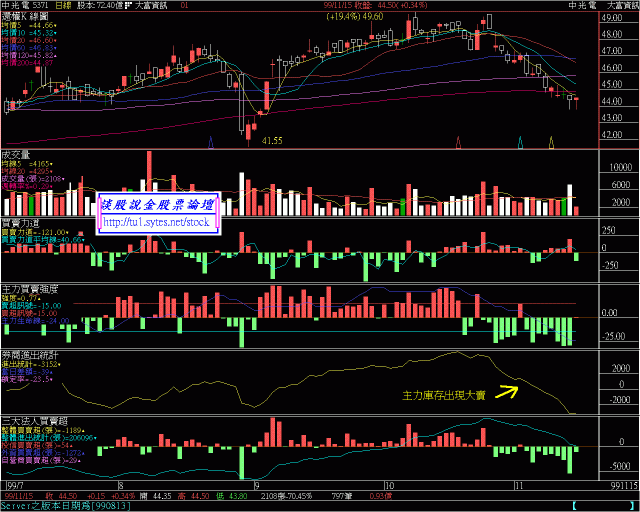Click the 991115 end date label
640x512 pixels.
point(624,486)
